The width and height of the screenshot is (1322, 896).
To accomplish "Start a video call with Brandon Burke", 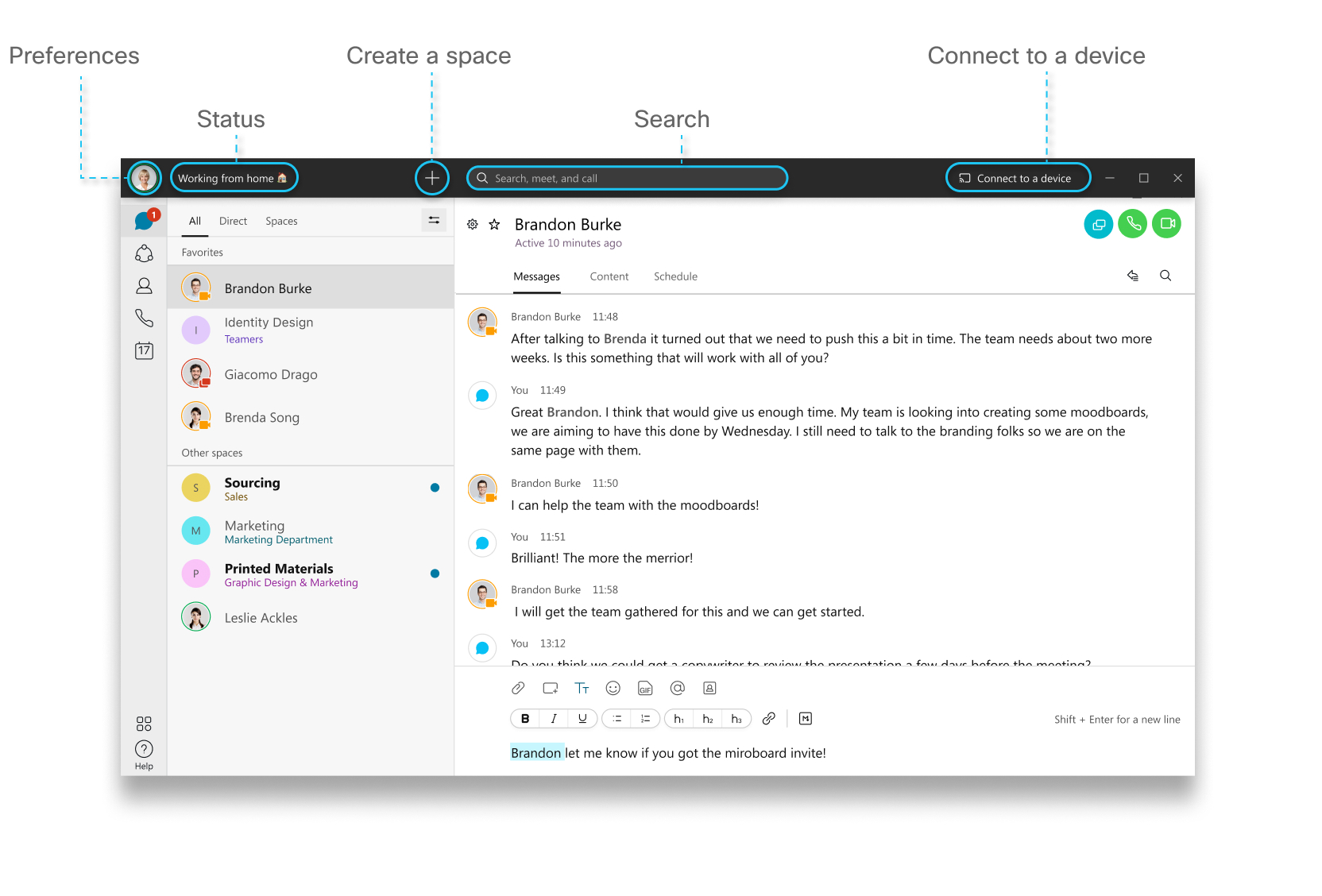I will coord(1167,224).
